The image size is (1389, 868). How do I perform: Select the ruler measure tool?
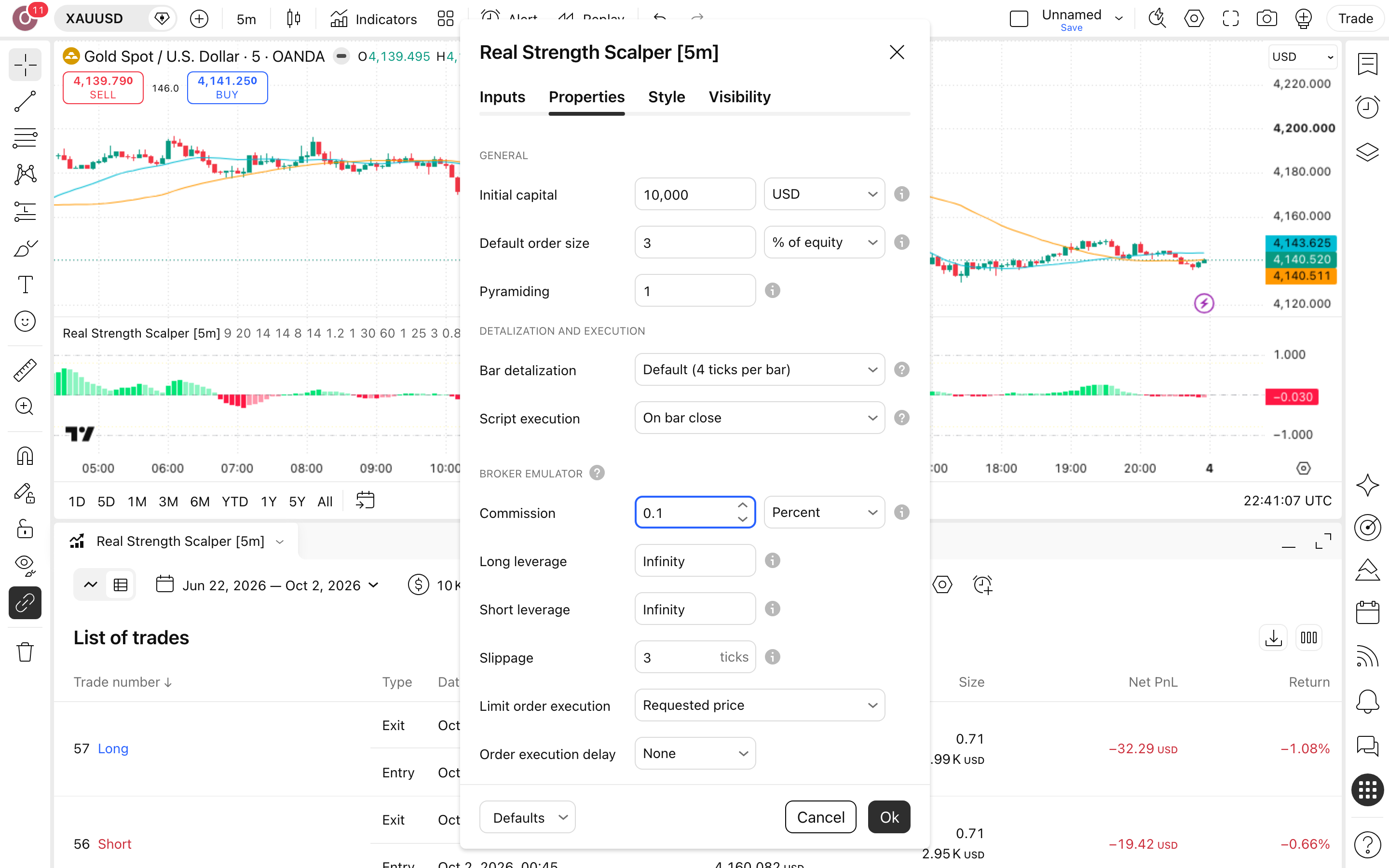tap(25, 370)
